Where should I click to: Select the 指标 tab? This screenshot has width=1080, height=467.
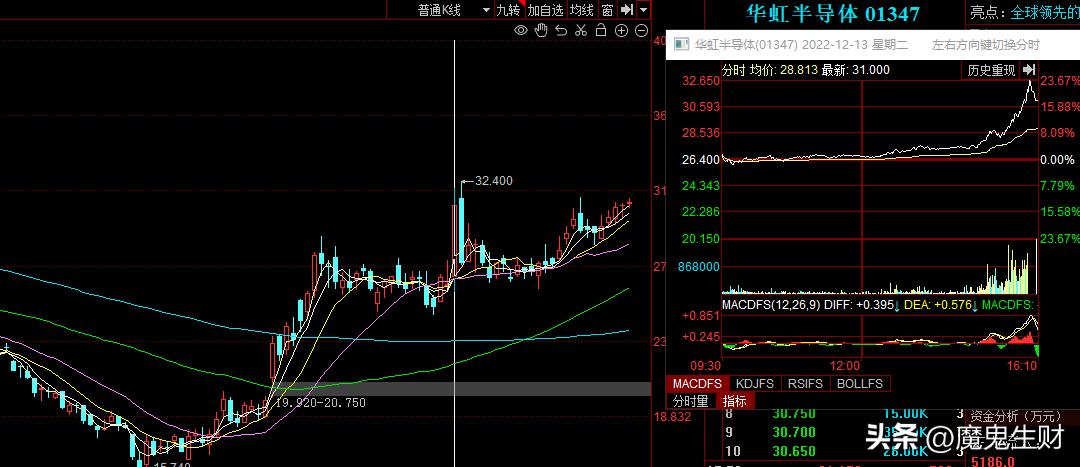pos(734,401)
